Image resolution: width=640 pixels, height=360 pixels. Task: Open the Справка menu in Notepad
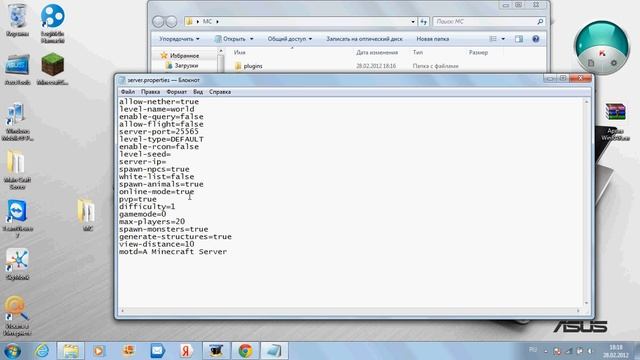point(220,92)
